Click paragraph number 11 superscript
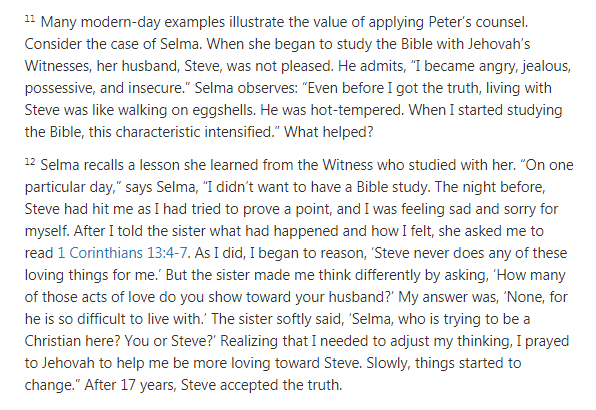This screenshot has width=596, height=410. (30, 18)
